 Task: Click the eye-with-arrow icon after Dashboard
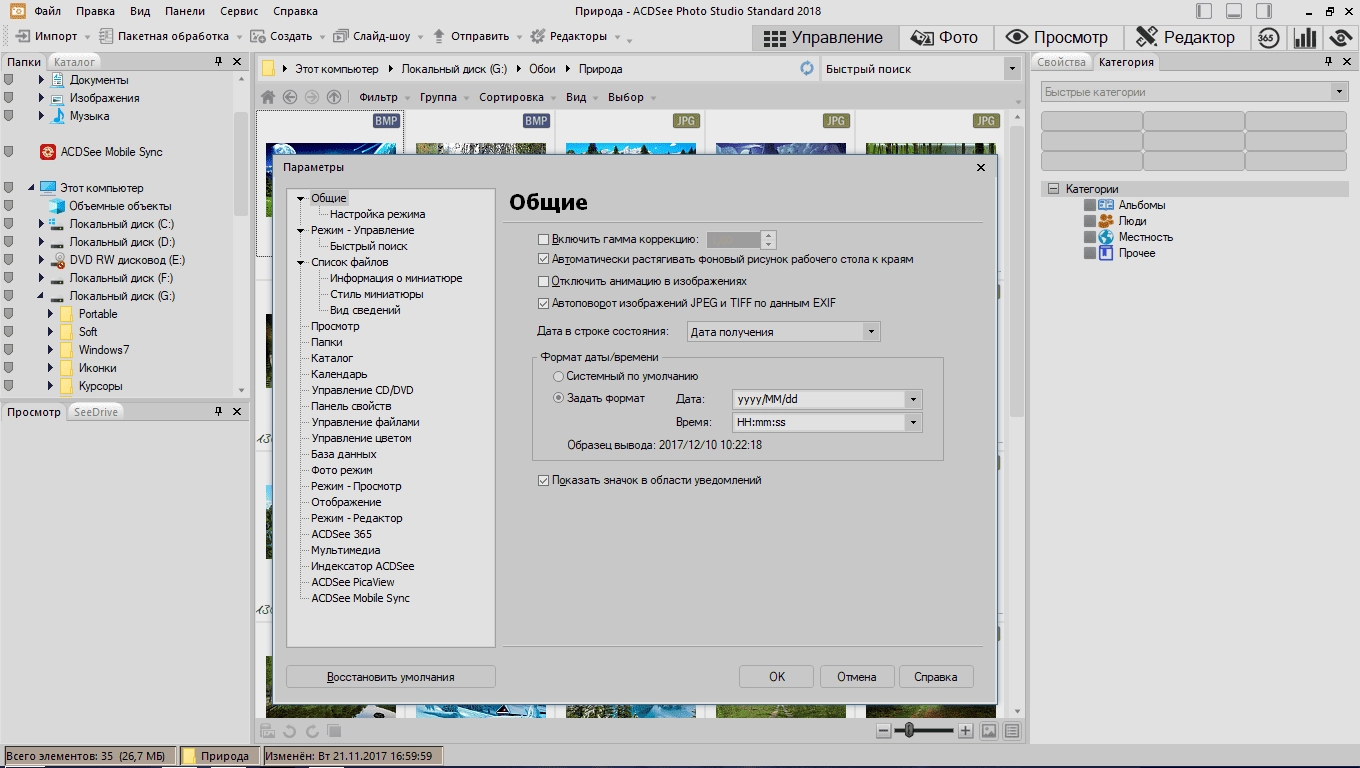coord(1341,38)
